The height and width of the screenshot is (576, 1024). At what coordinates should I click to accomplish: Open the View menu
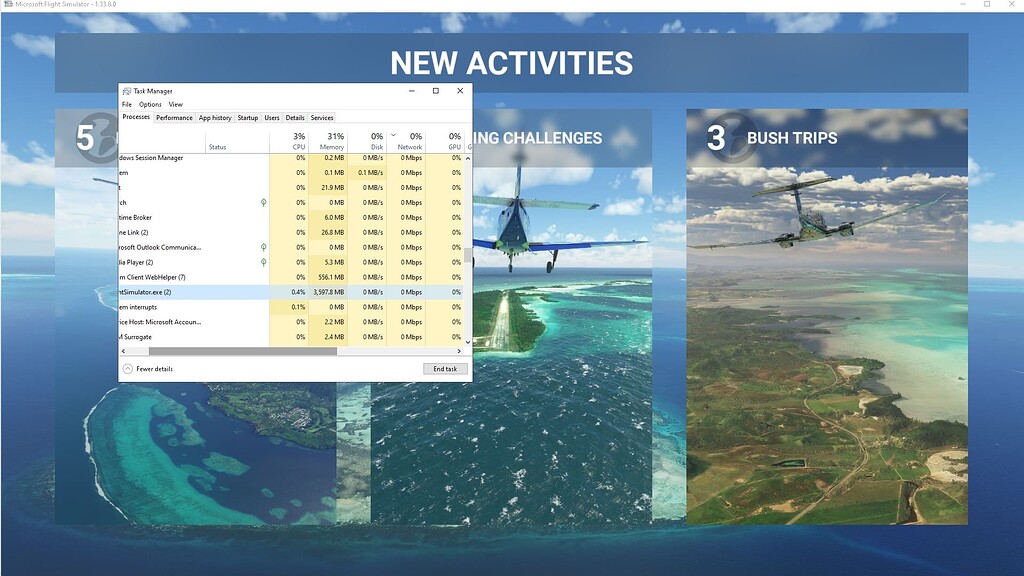pos(176,104)
